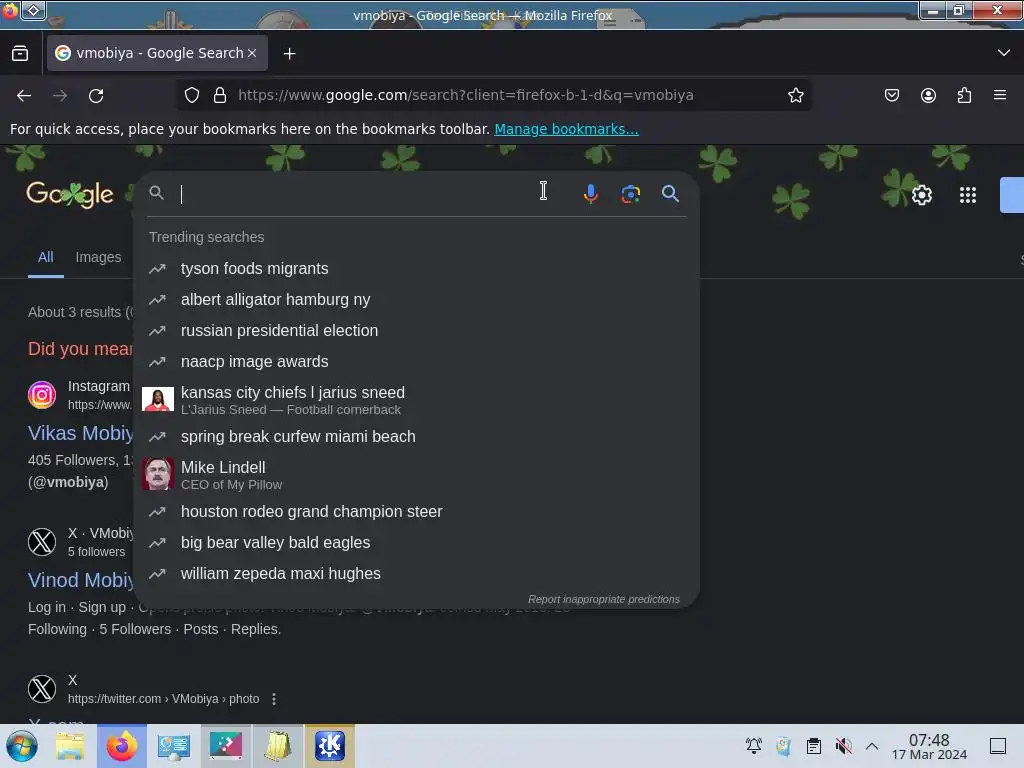Screen dimensions: 1024x768
Task: Click the Firefox taskbar icon
Action: 121,746
